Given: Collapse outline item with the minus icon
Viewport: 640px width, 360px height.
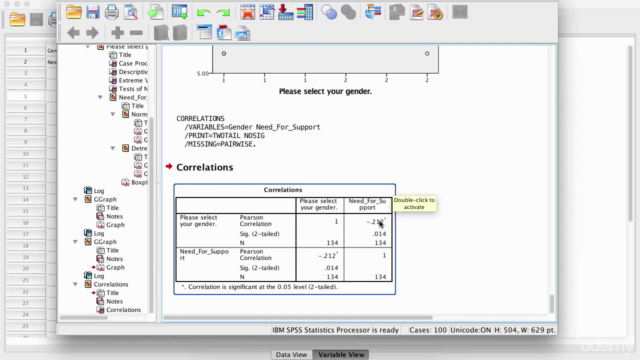Looking at the screenshot, I should coord(136,33).
